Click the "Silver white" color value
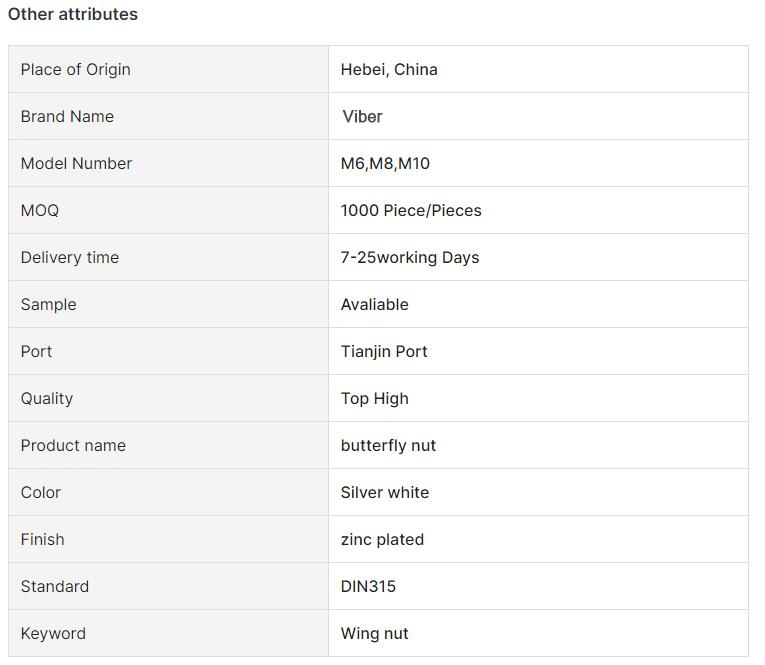Viewport: 765px width, 665px height. (x=385, y=493)
